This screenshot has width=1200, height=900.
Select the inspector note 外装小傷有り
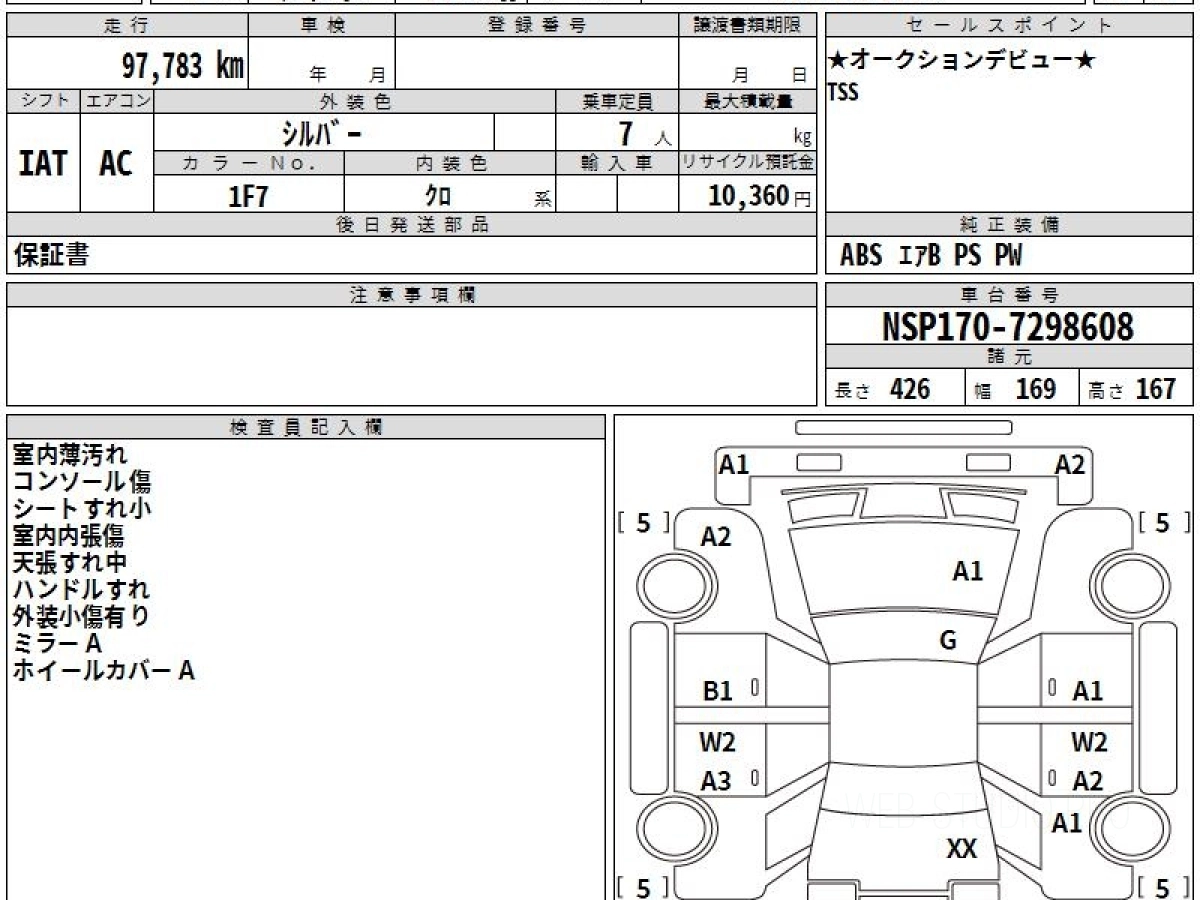(x=81, y=617)
